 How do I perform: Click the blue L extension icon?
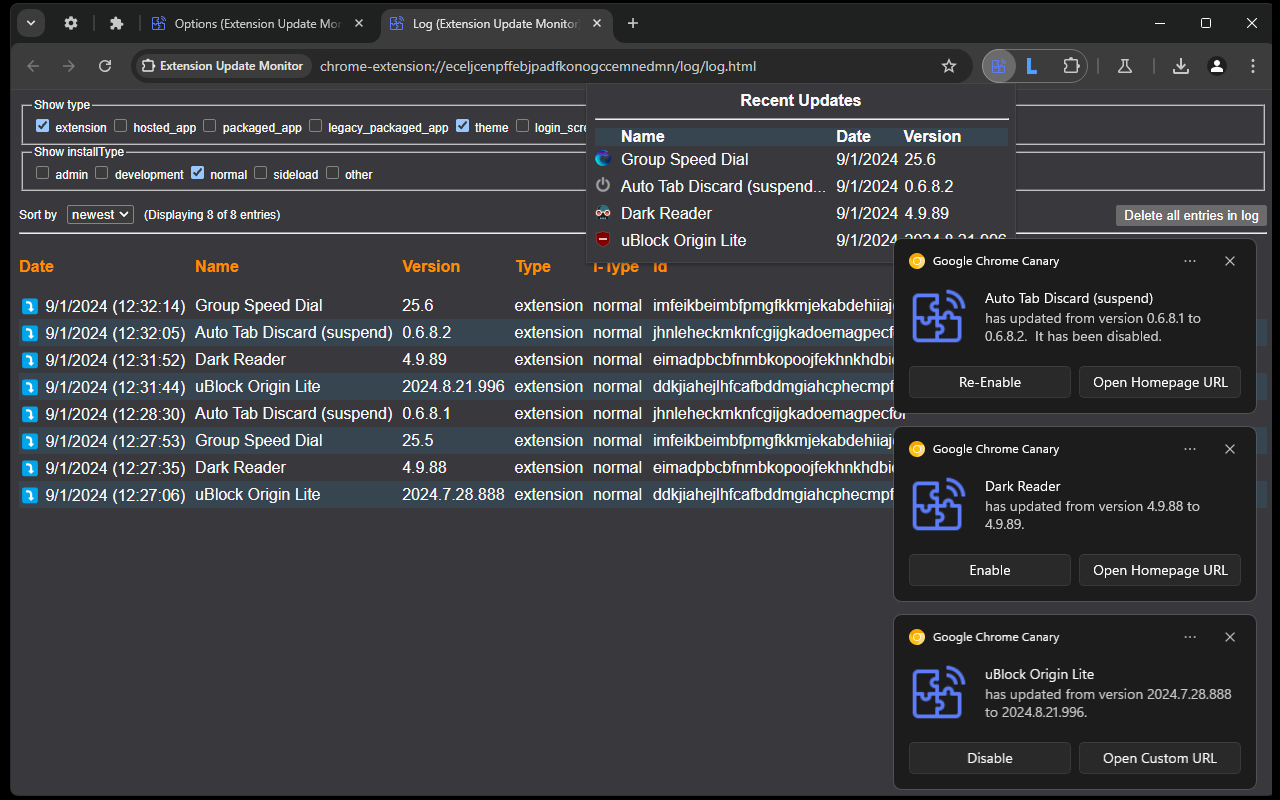(x=1032, y=66)
